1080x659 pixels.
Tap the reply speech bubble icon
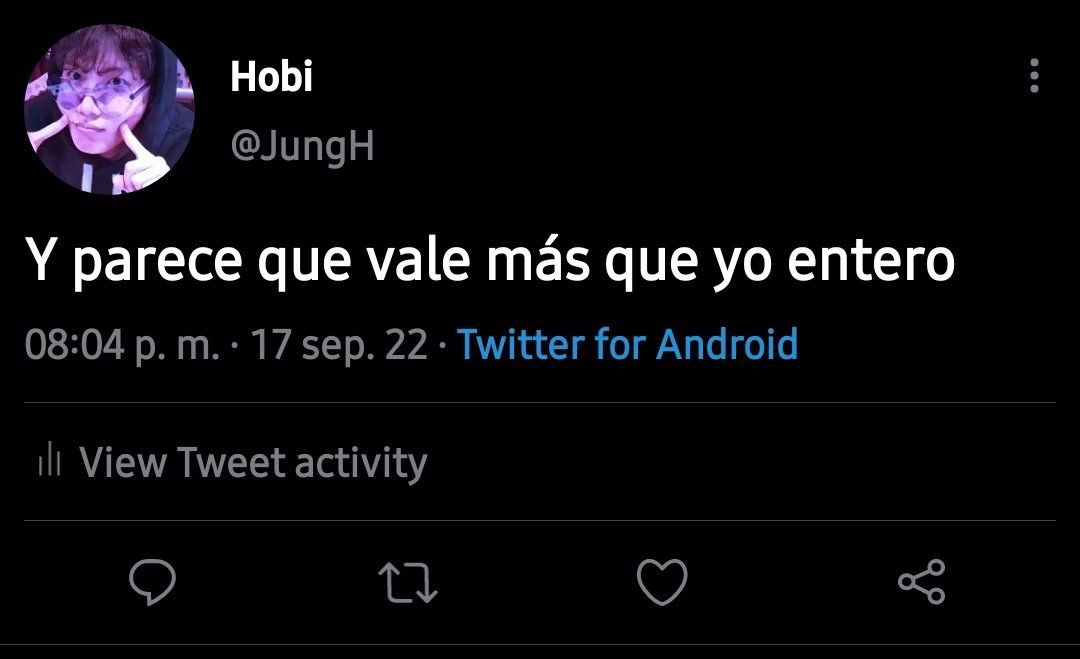click(152, 582)
